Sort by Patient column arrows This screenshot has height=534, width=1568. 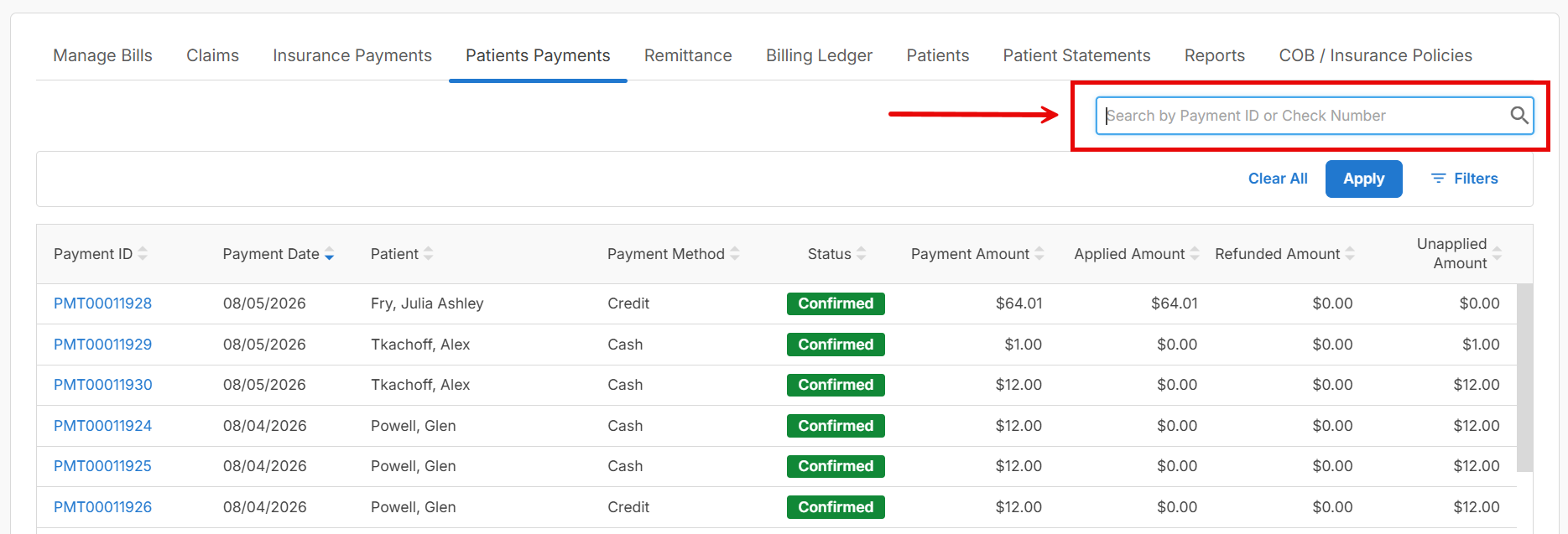click(428, 253)
